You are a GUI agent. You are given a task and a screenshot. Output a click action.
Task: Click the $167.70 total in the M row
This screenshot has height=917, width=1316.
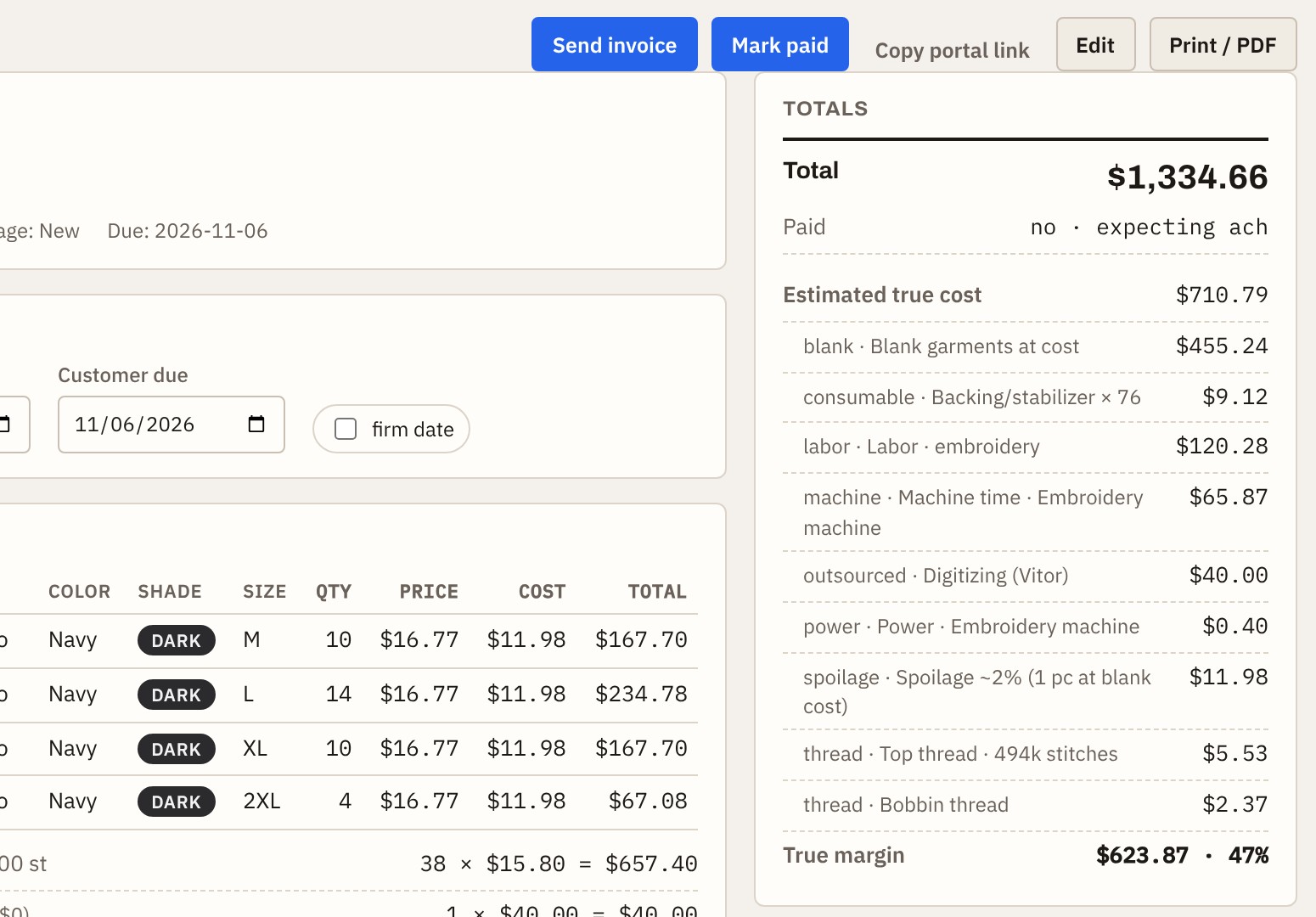pyautogui.click(x=641, y=639)
